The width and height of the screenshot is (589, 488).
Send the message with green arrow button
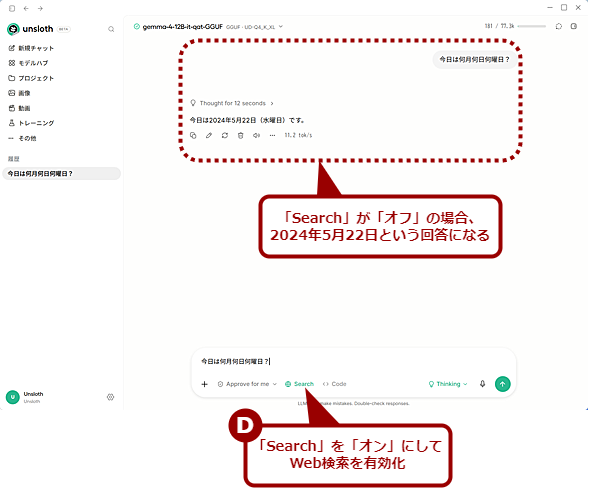(x=503, y=384)
